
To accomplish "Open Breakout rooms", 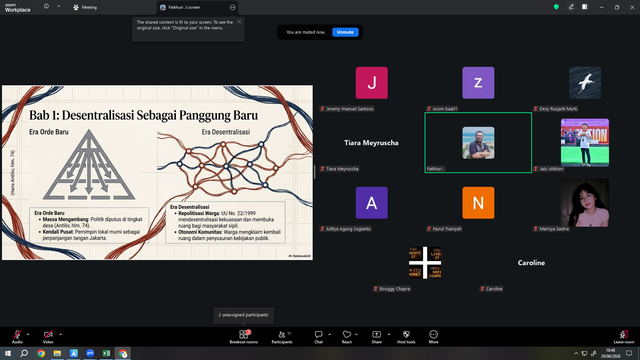I will (244, 337).
